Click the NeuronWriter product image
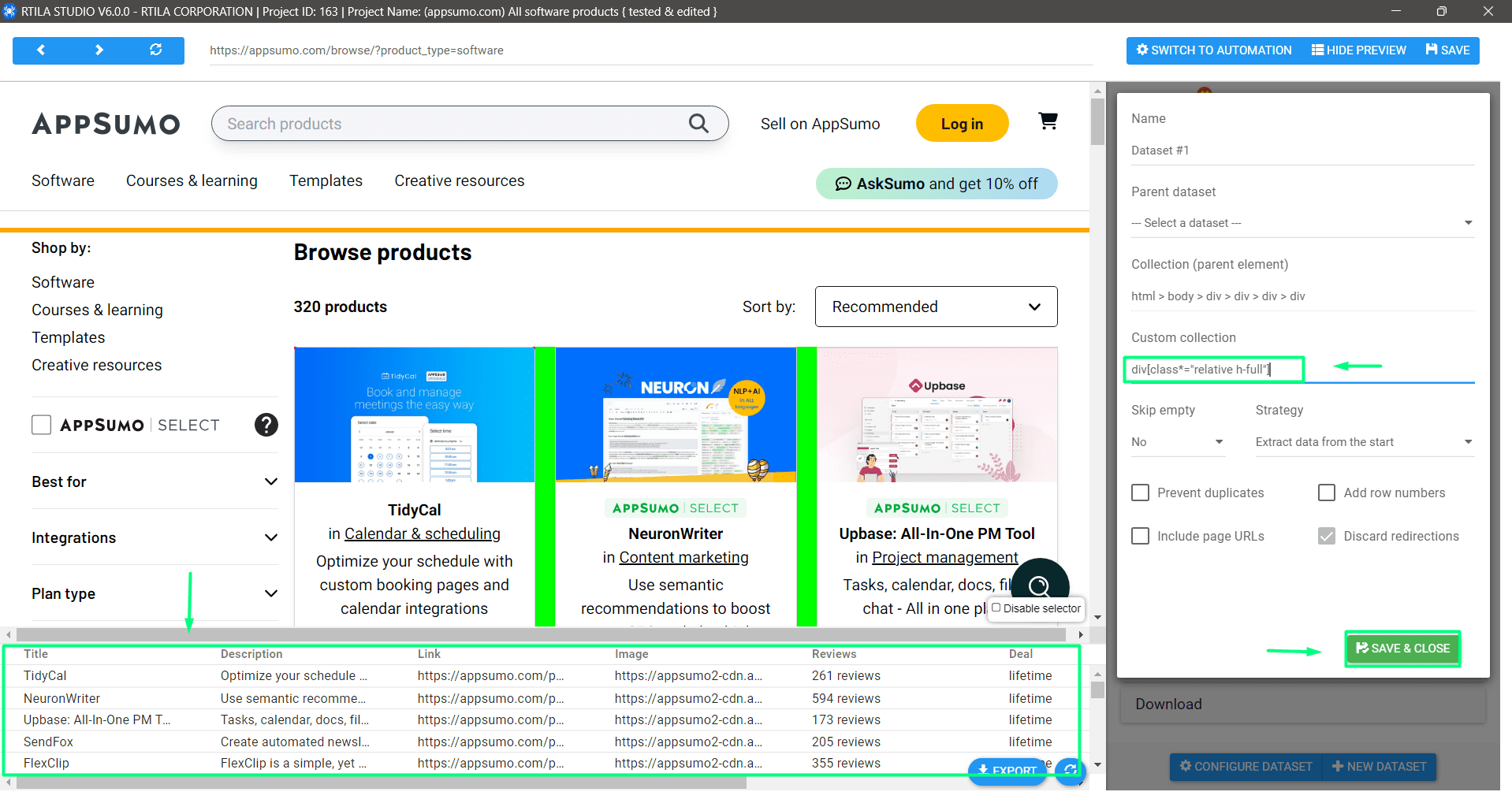This screenshot has height=803, width=1512. [676, 415]
